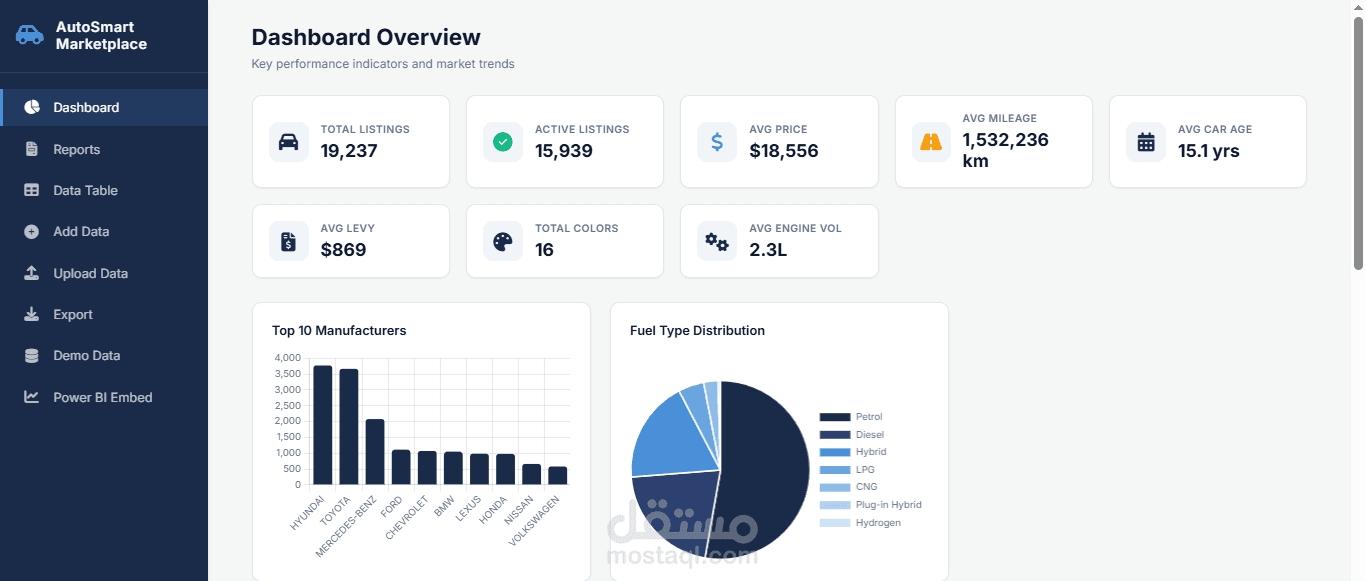Screen dimensions: 1366x581
Task: Click the AutoSmart Marketplace title
Action: click(101, 35)
